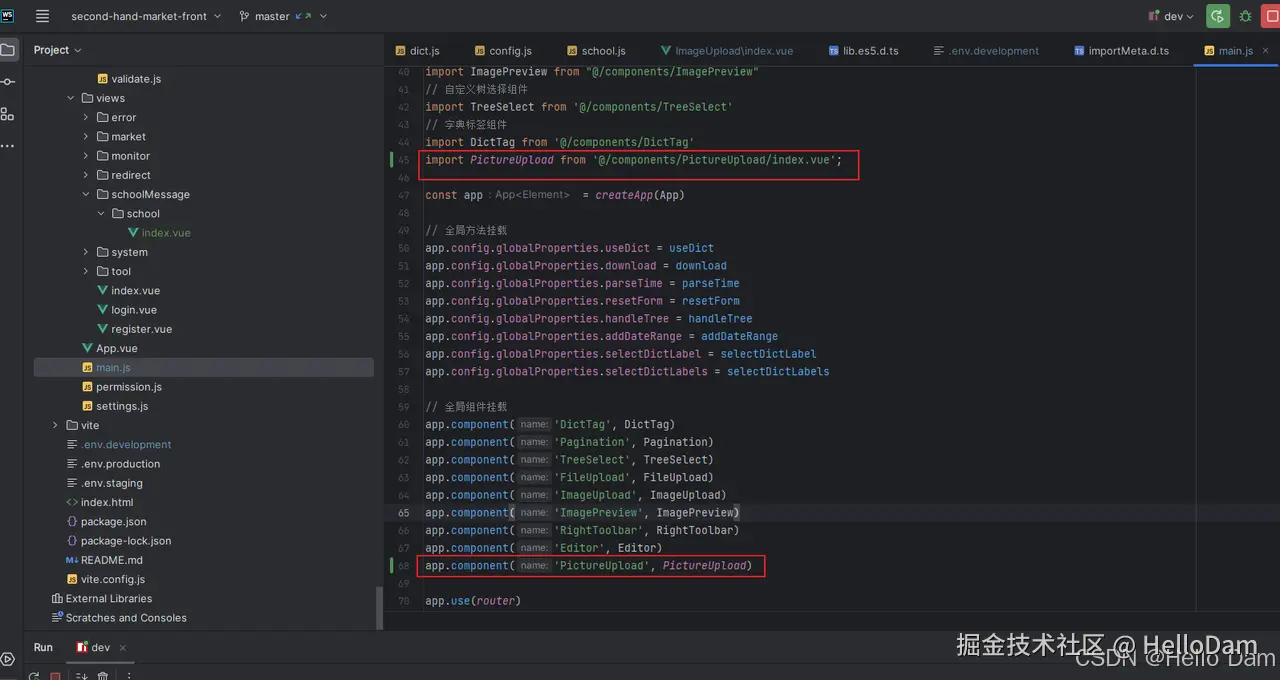Image resolution: width=1280 pixels, height=680 pixels.
Task: Select README.md in the project tree
Action: point(111,560)
